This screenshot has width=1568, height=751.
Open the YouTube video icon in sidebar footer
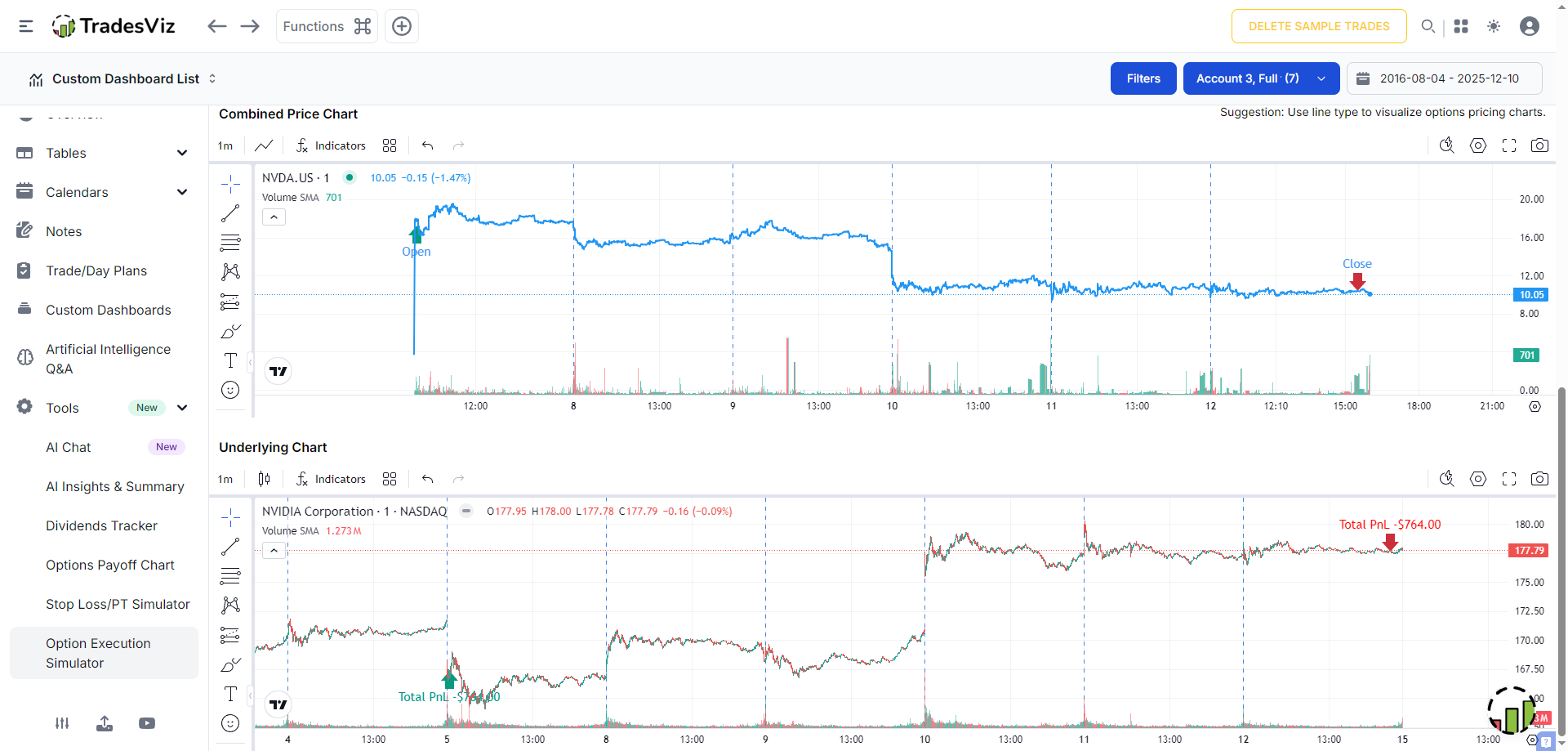tap(147, 723)
